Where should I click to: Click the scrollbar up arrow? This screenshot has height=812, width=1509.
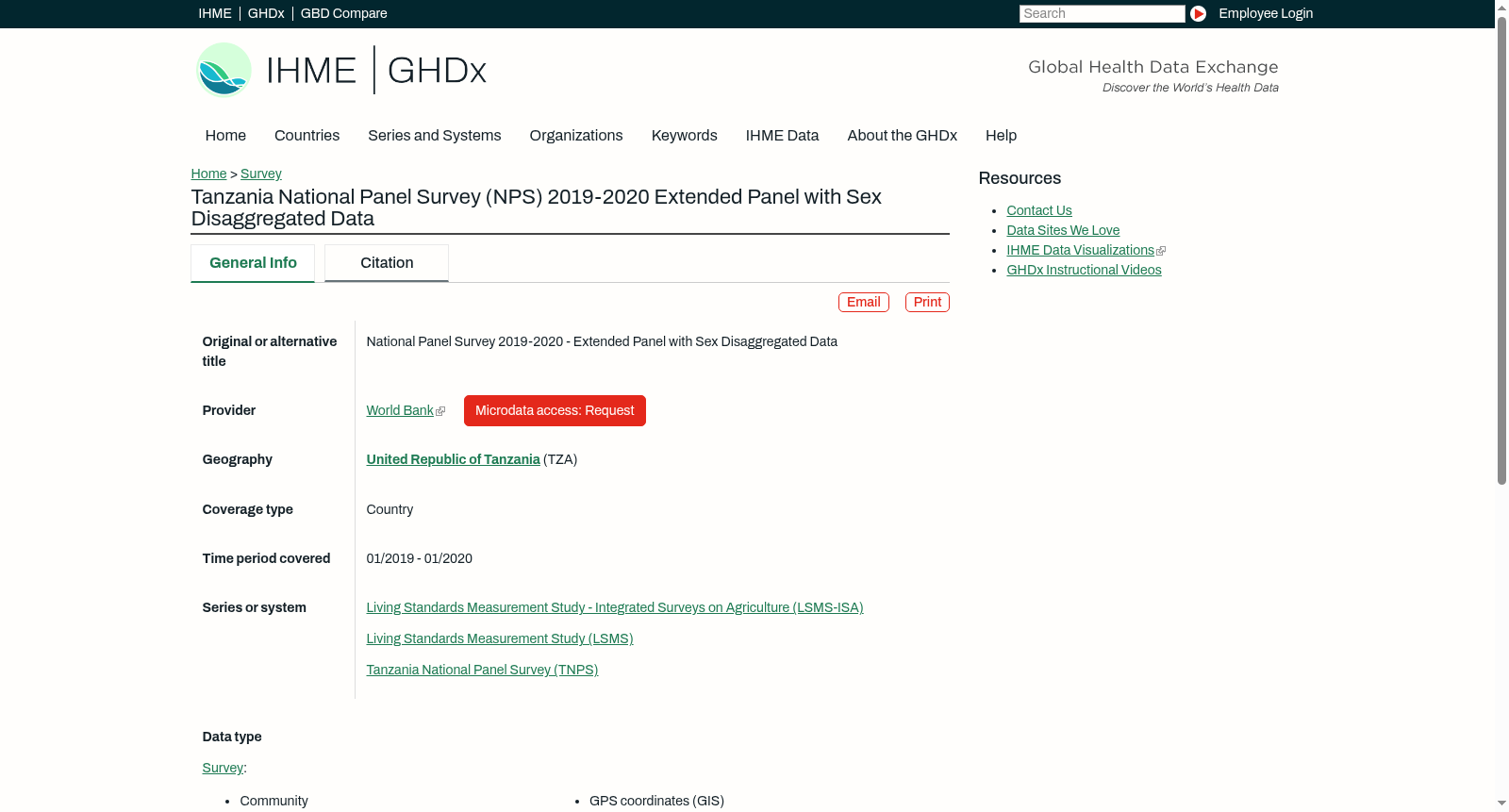point(1501,7)
